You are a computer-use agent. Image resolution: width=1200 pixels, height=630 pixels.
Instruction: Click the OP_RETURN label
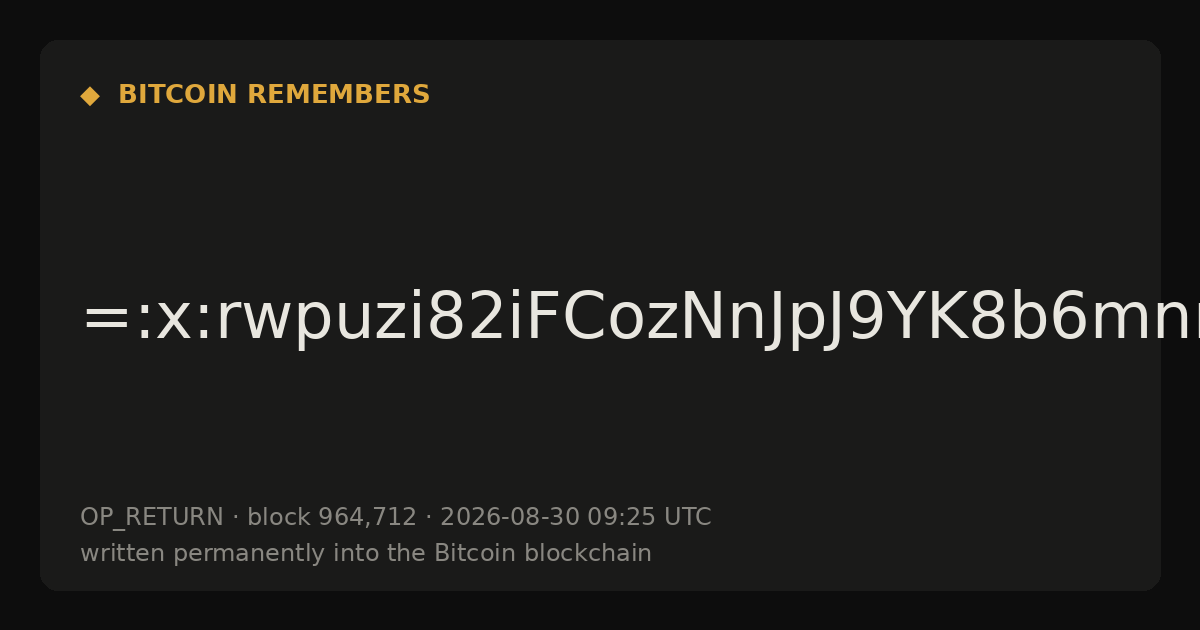click(x=152, y=517)
